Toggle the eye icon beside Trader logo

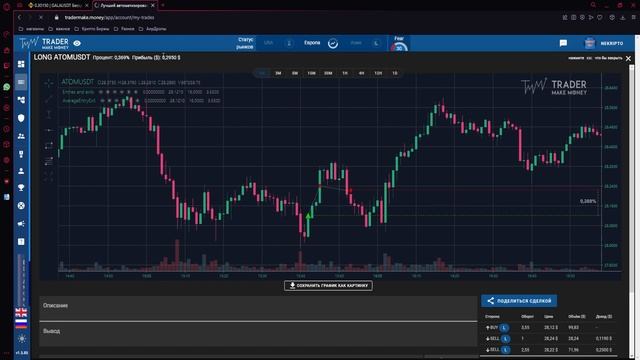pyautogui.click(x=77, y=43)
